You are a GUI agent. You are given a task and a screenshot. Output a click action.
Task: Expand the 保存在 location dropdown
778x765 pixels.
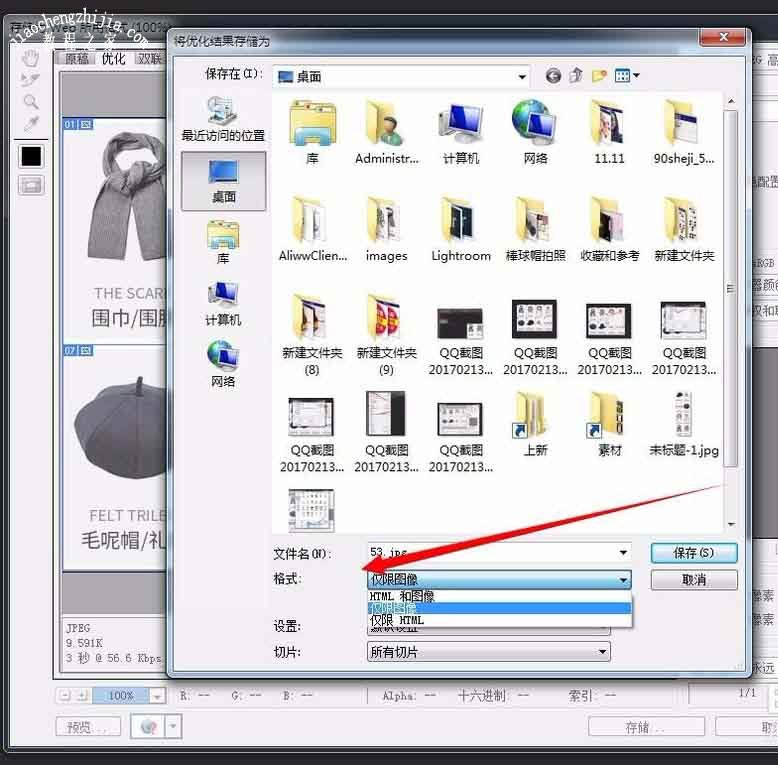[x=522, y=76]
